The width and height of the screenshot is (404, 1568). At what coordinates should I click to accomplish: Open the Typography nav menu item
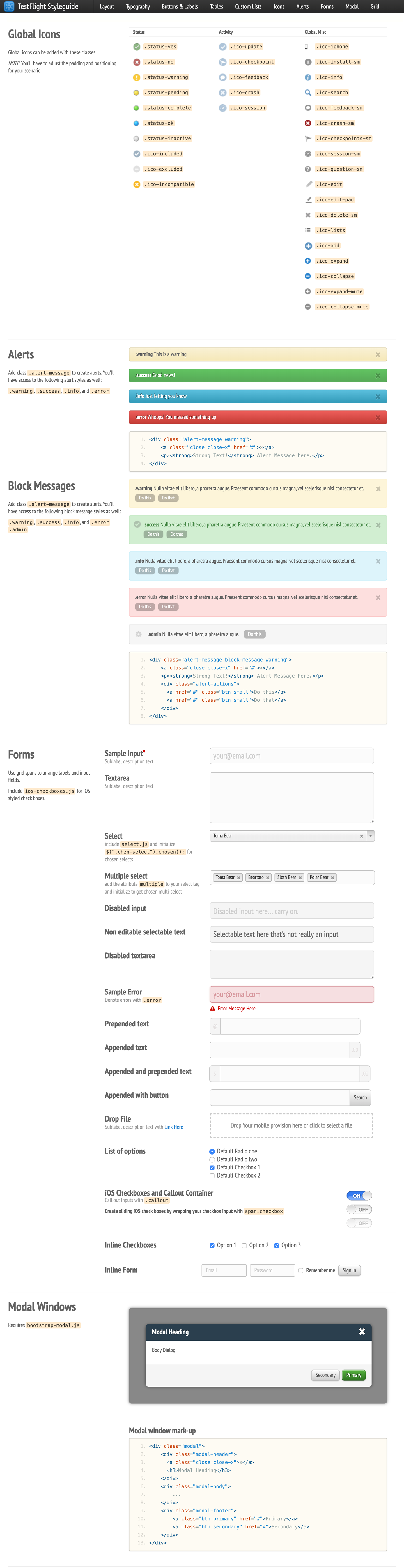click(x=138, y=7)
